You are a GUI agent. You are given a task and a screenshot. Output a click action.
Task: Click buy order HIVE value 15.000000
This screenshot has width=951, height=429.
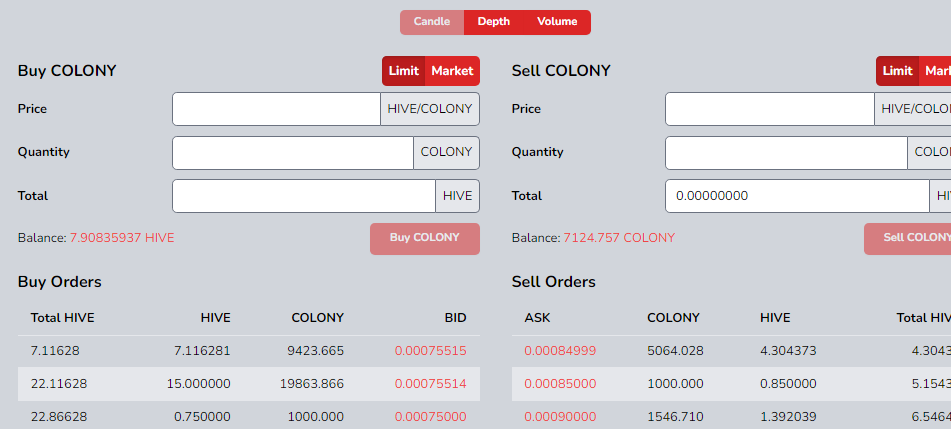tap(199, 384)
